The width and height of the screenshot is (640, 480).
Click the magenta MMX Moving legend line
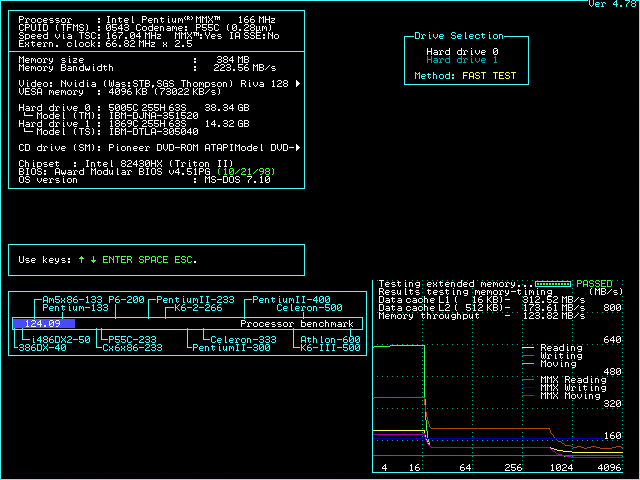click(x=528, y=396)
